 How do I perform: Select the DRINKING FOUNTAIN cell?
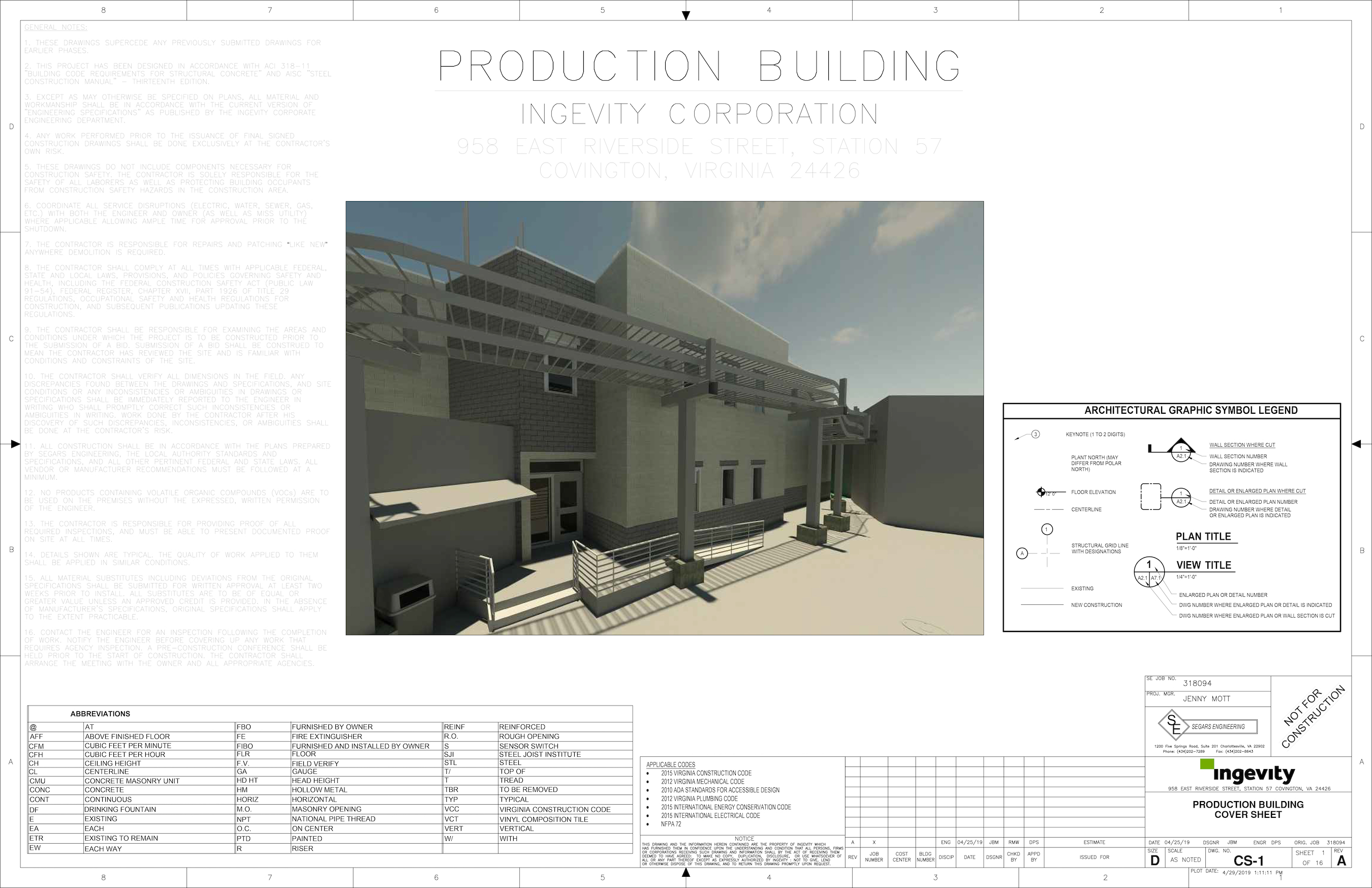(159, 809)
